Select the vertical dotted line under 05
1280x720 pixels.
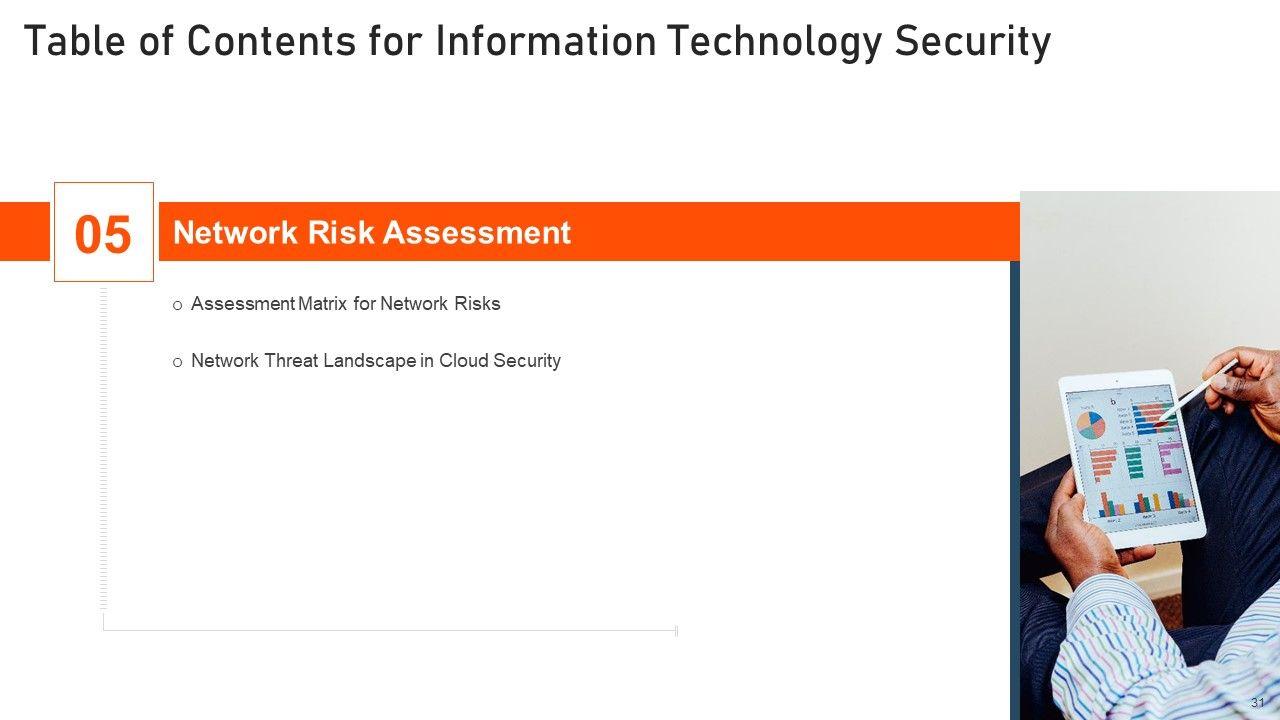pyautogui.click(x=103, y=450)
